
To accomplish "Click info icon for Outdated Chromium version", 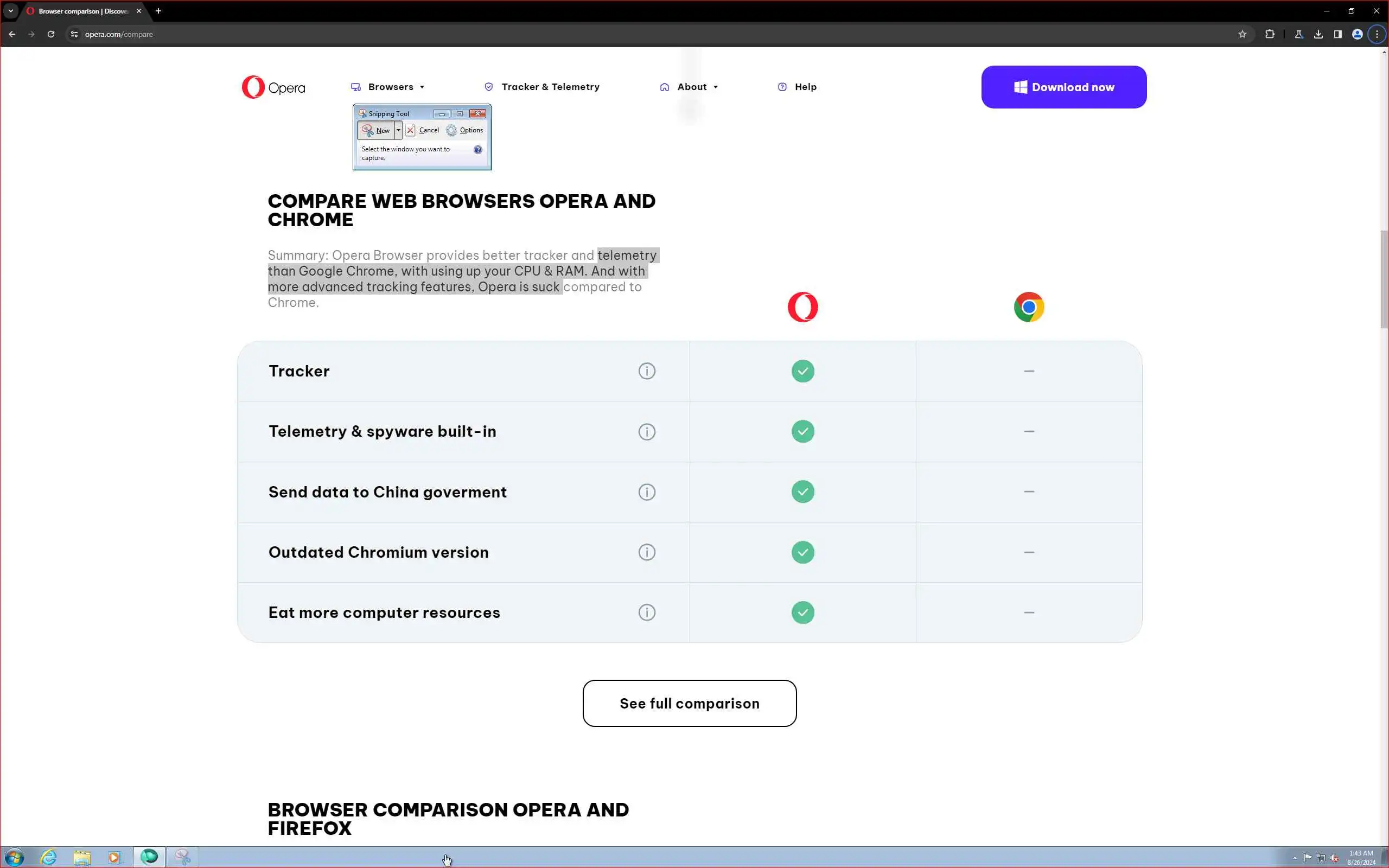I will 646,552.
